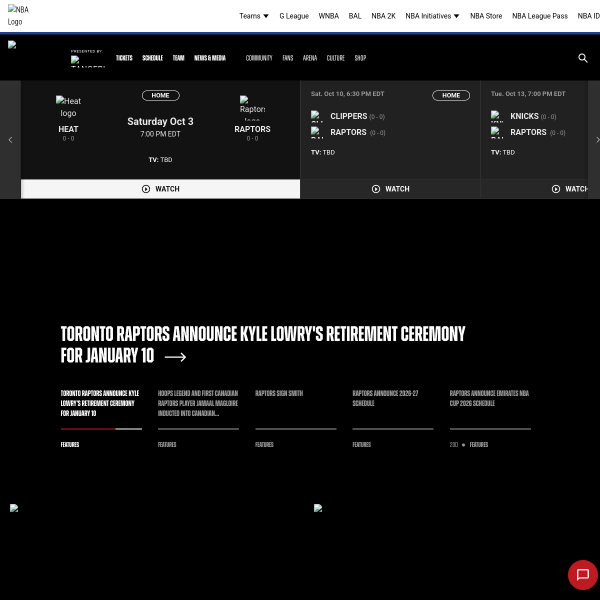Click the presenting sponsor logo
This screenshot has width=600, height=600.
point(88,61)
